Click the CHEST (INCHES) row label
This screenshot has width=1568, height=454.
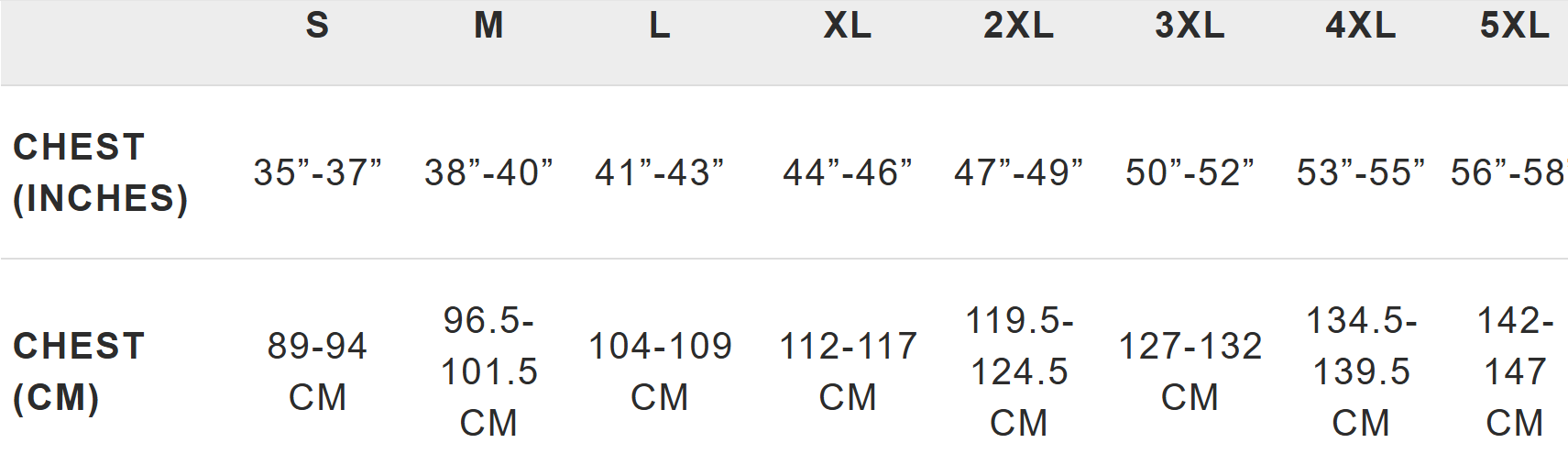101,172
